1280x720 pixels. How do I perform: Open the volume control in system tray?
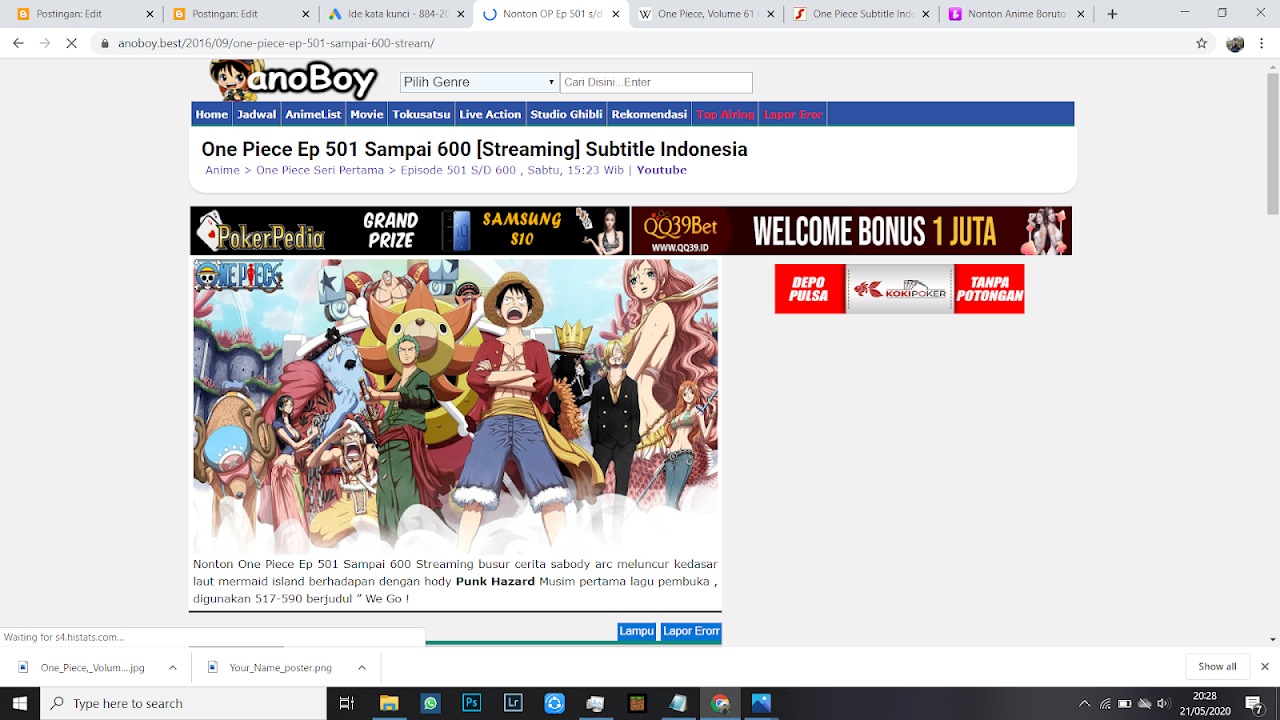coord(1162,703)
